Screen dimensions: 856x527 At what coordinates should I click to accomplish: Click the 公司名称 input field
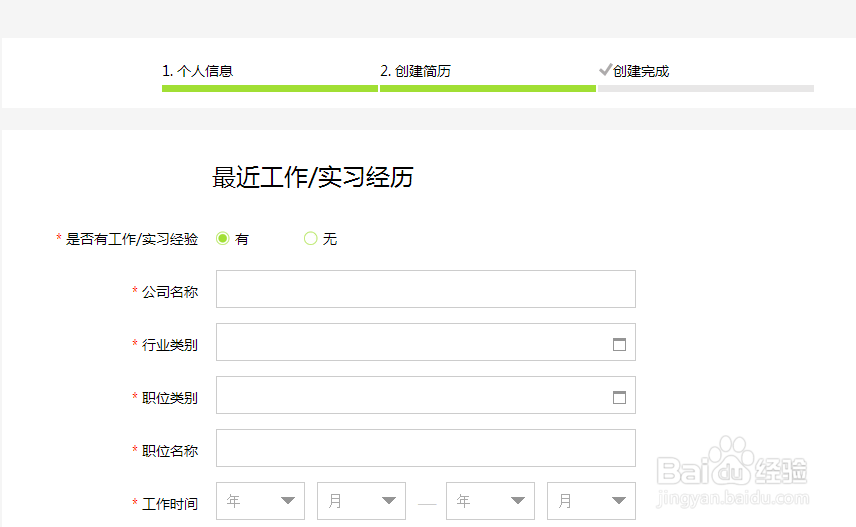[426, 289]
